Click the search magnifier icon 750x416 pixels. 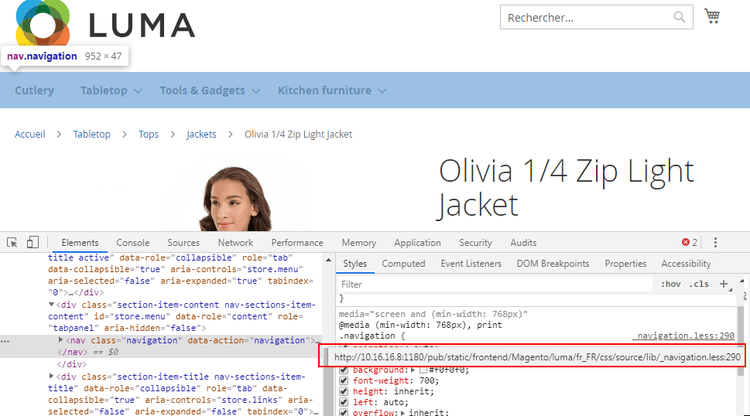(680, 17)
